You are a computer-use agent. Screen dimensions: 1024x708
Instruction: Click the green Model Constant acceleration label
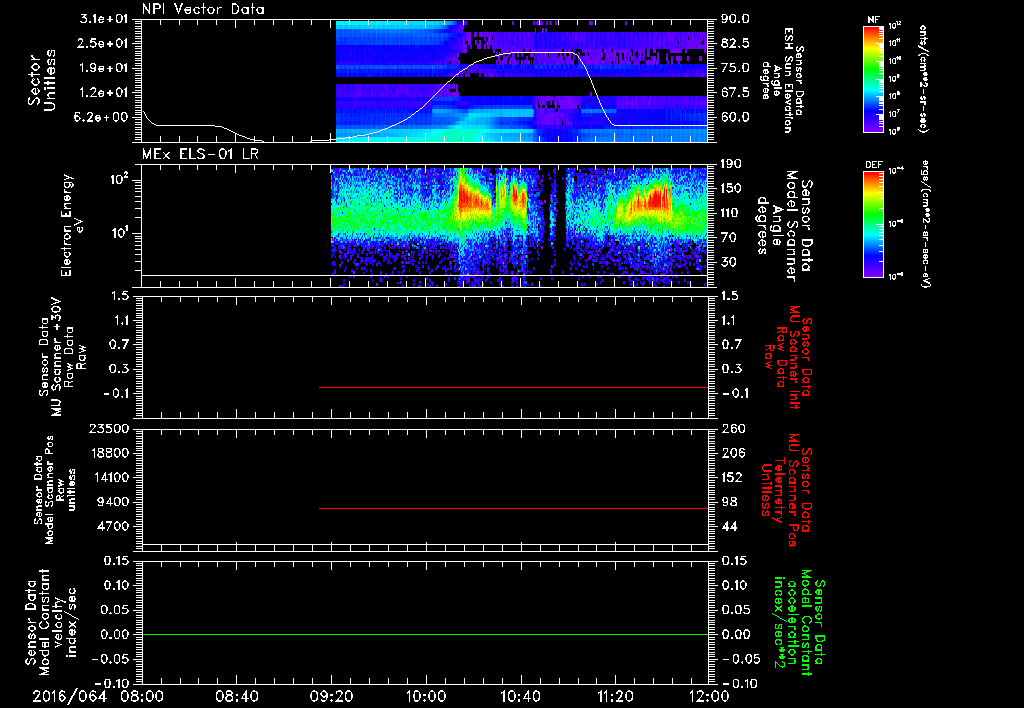pos(799,622)
